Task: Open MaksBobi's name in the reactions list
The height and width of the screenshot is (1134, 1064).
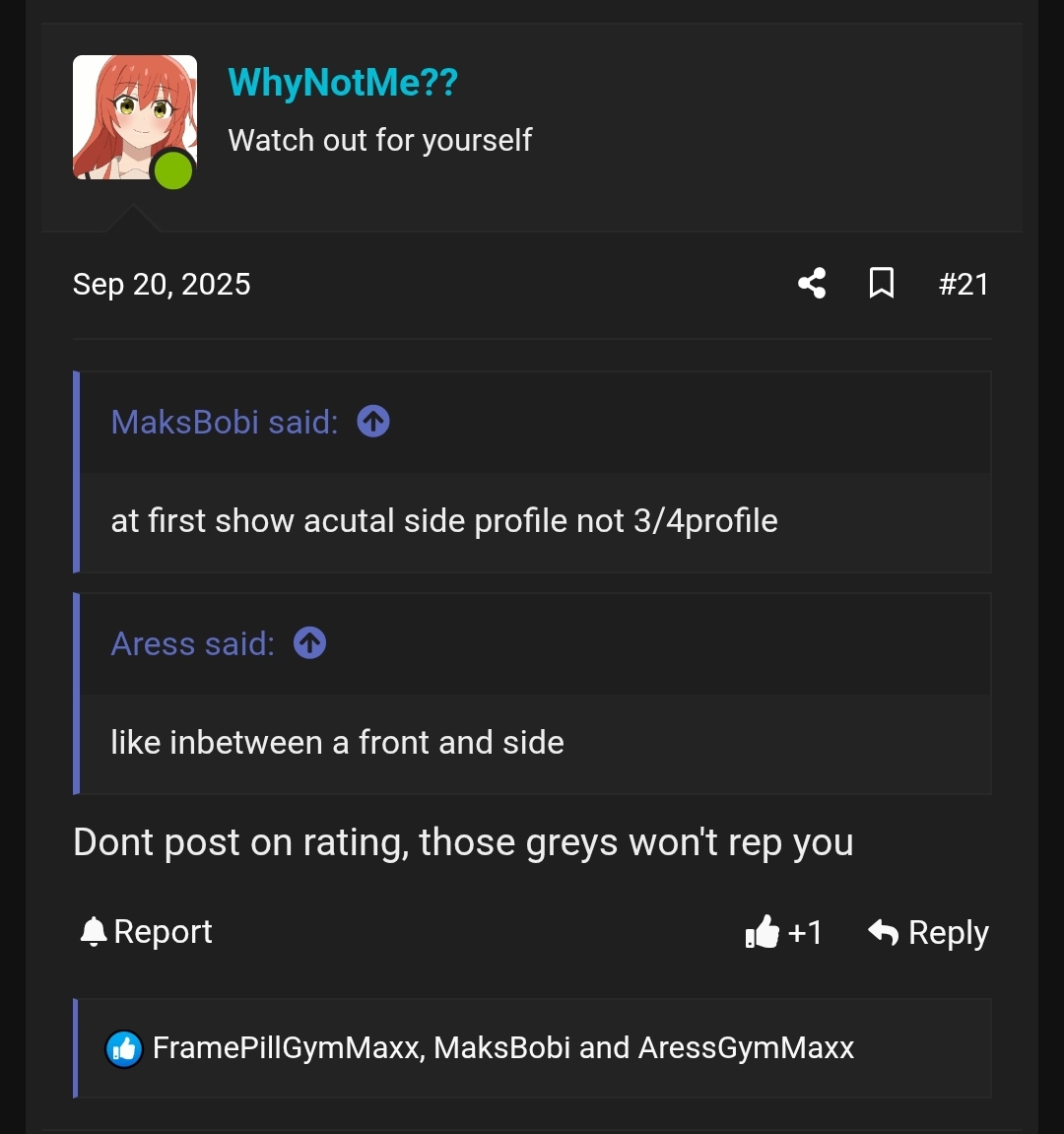Action: (501, 1048)
